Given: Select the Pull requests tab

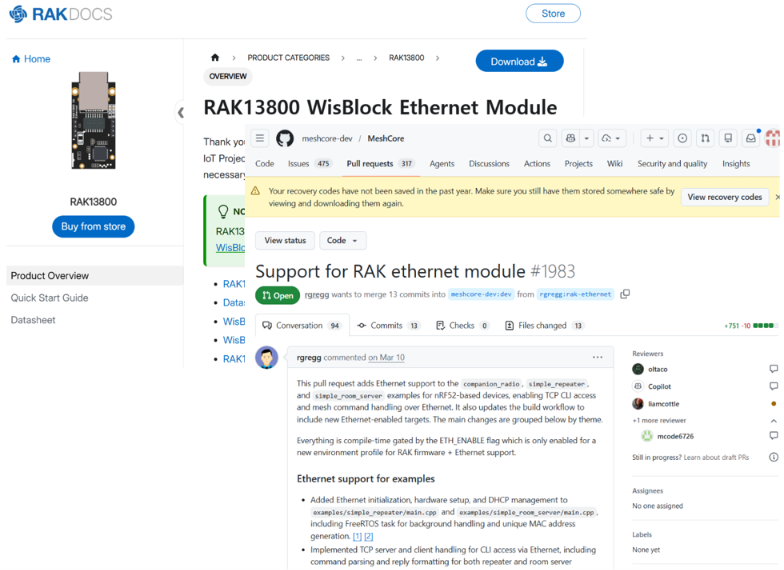Looking at the screenshot, I should pyautogui.click(x=380, y=164).
